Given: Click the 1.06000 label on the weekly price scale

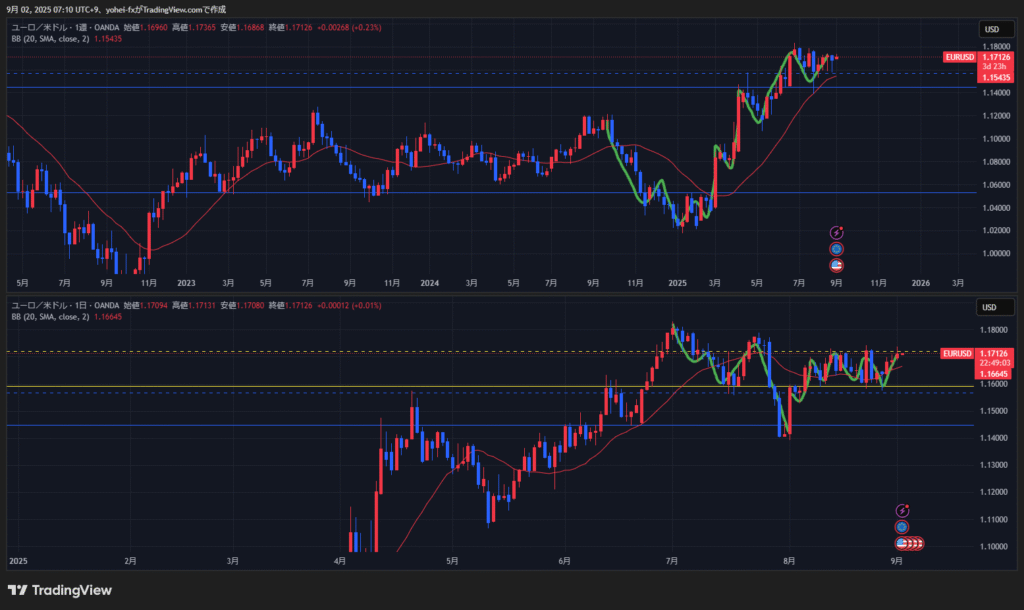Looking at the screenshot, I should click(996, 185).
